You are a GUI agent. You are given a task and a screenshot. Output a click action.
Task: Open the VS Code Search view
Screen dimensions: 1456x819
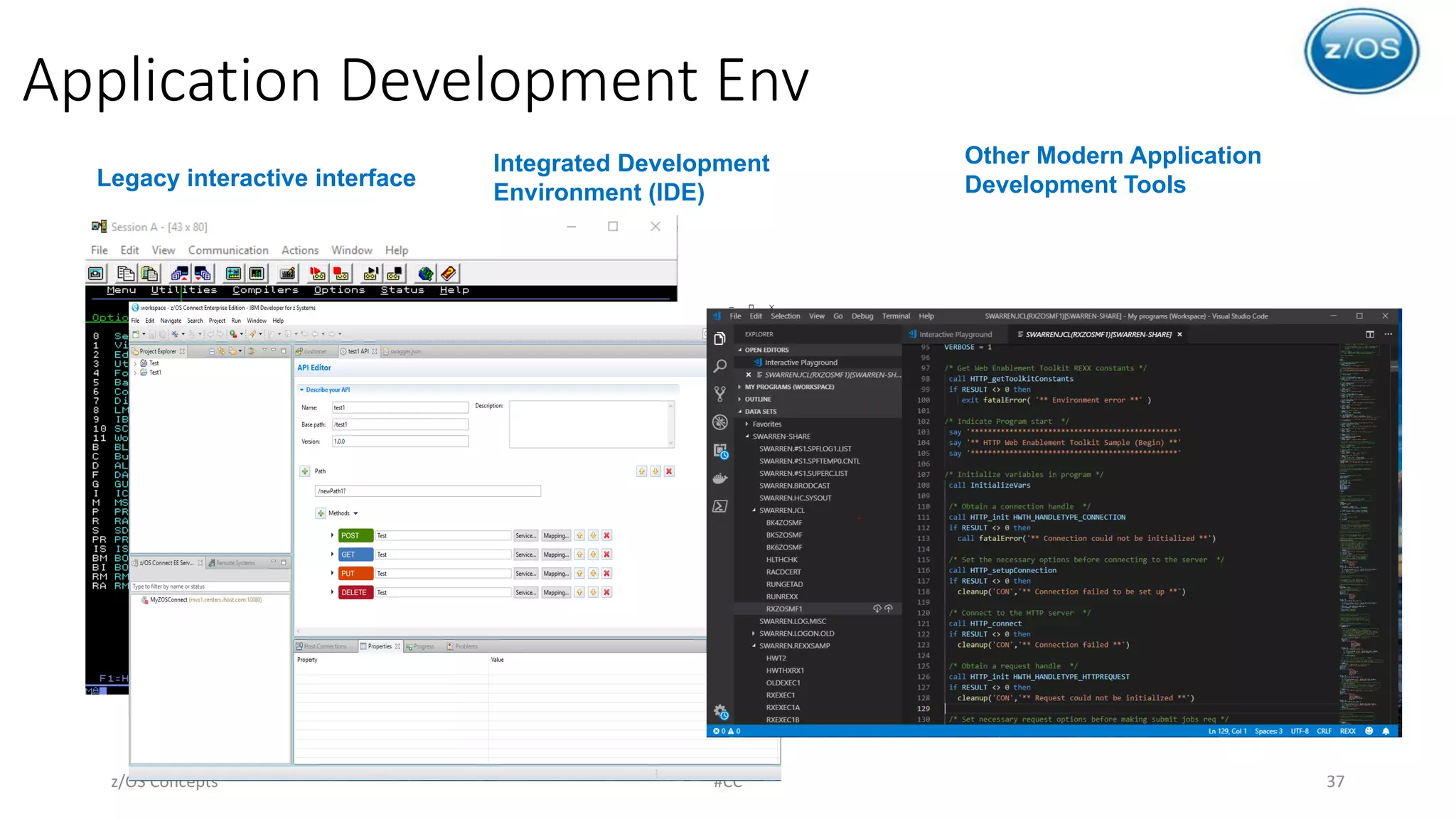[x=719, y=366]
